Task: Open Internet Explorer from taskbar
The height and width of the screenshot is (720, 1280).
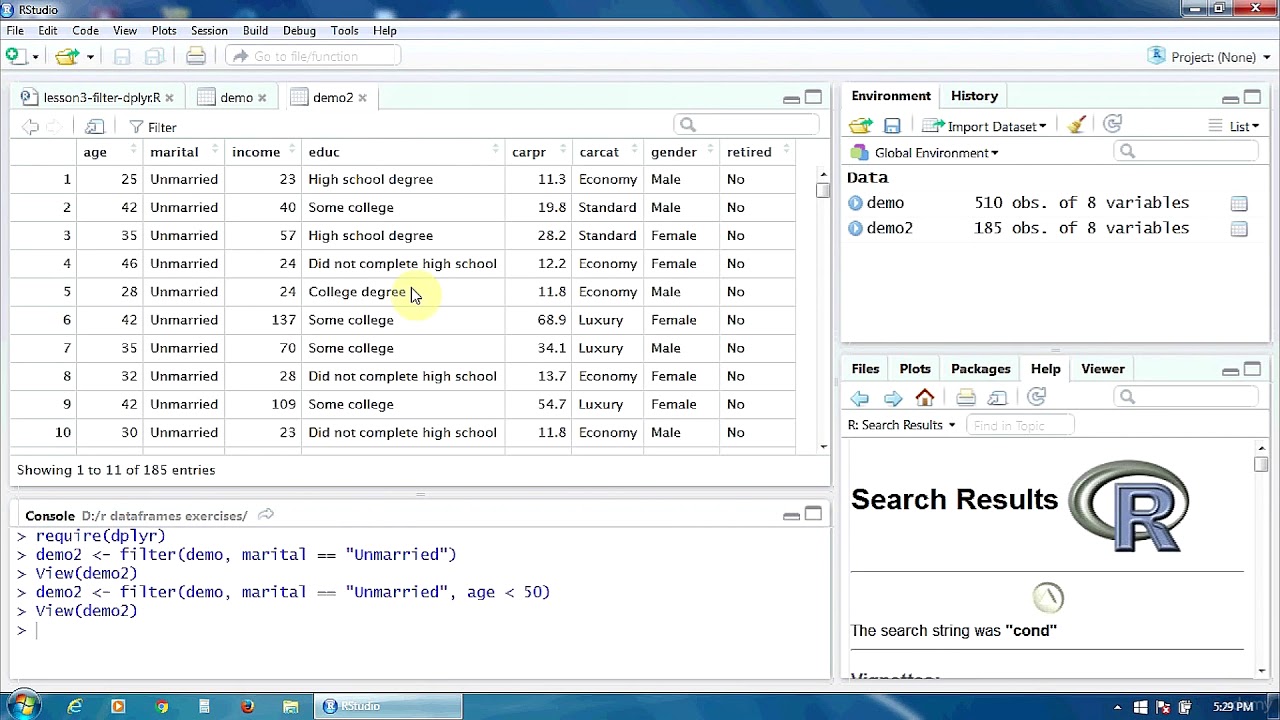Action: tap(75, 706)
